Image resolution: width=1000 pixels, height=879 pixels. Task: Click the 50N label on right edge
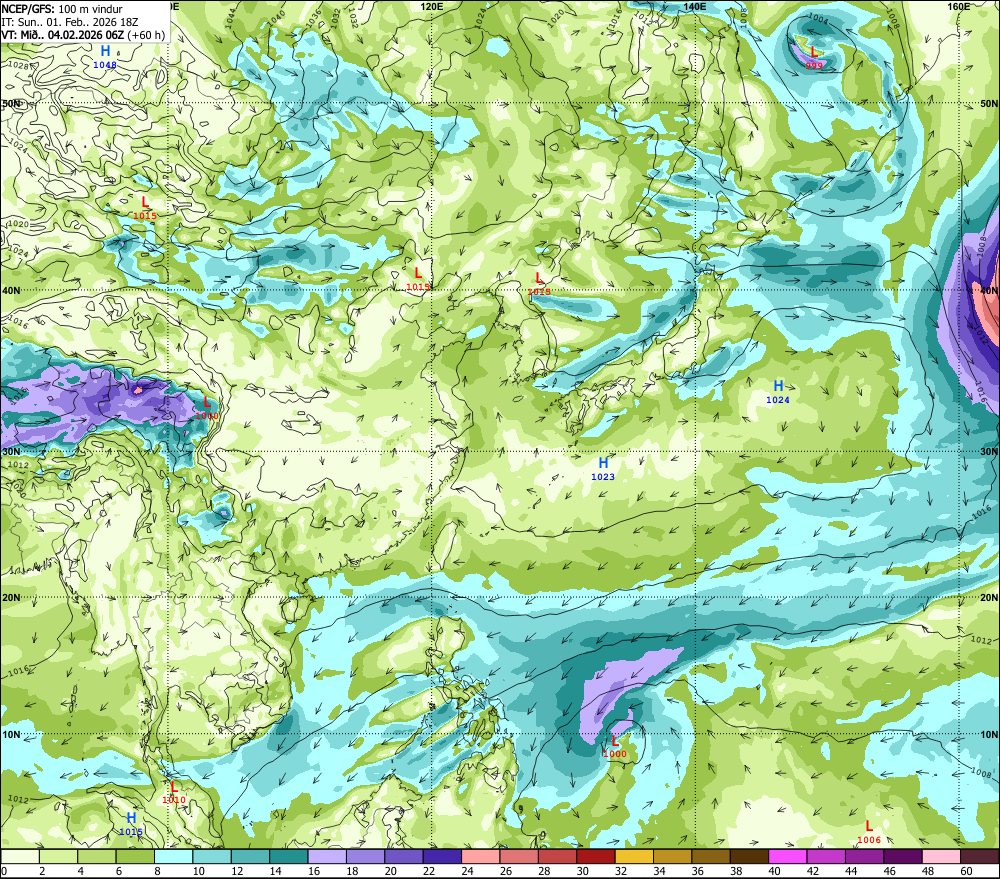(x=989, y=103)
